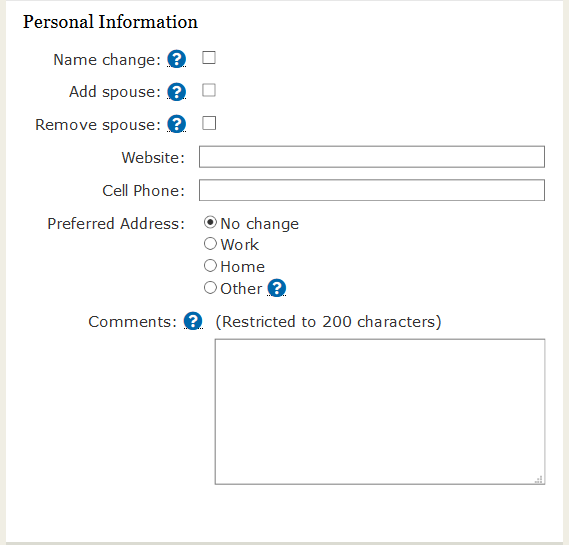Click the Restricted to 200 characters note

[x=328, y=322]
